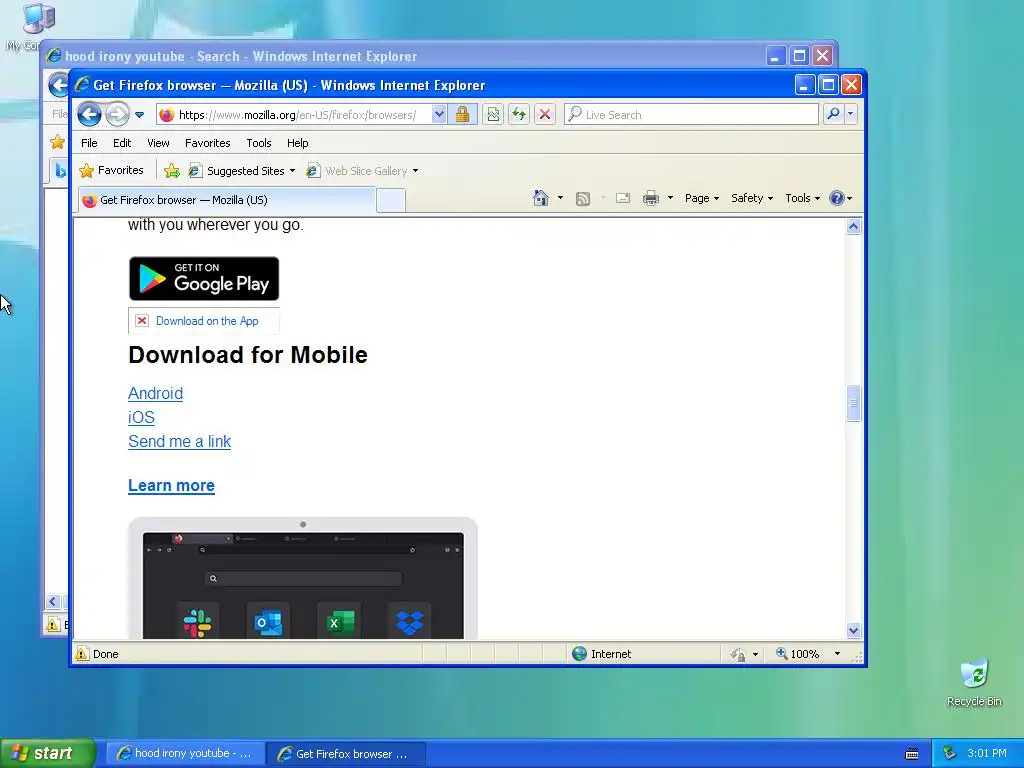Open the Android download link
This screenshot has width=1024, height=768.
click(155, 393)
